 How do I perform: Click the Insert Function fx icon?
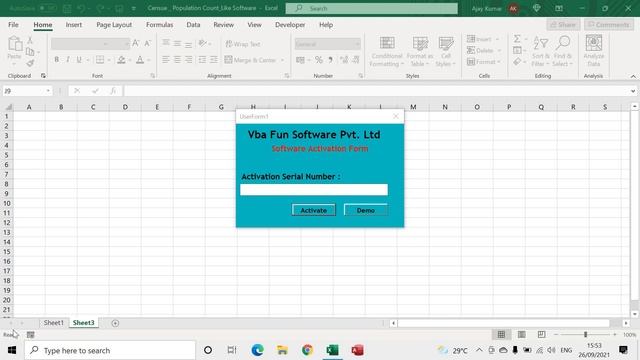113,91
